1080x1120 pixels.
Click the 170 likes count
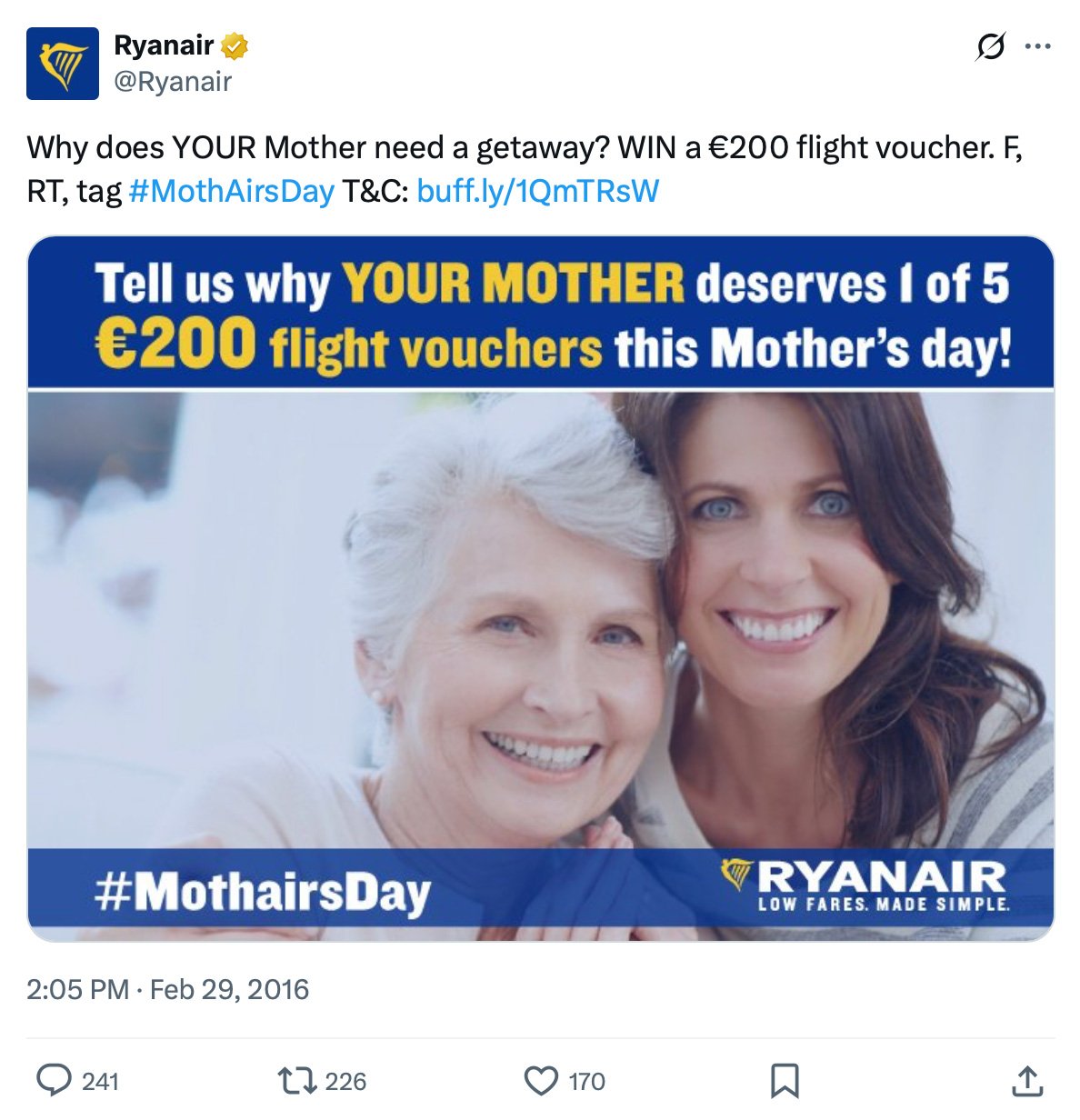point(585,1082)
